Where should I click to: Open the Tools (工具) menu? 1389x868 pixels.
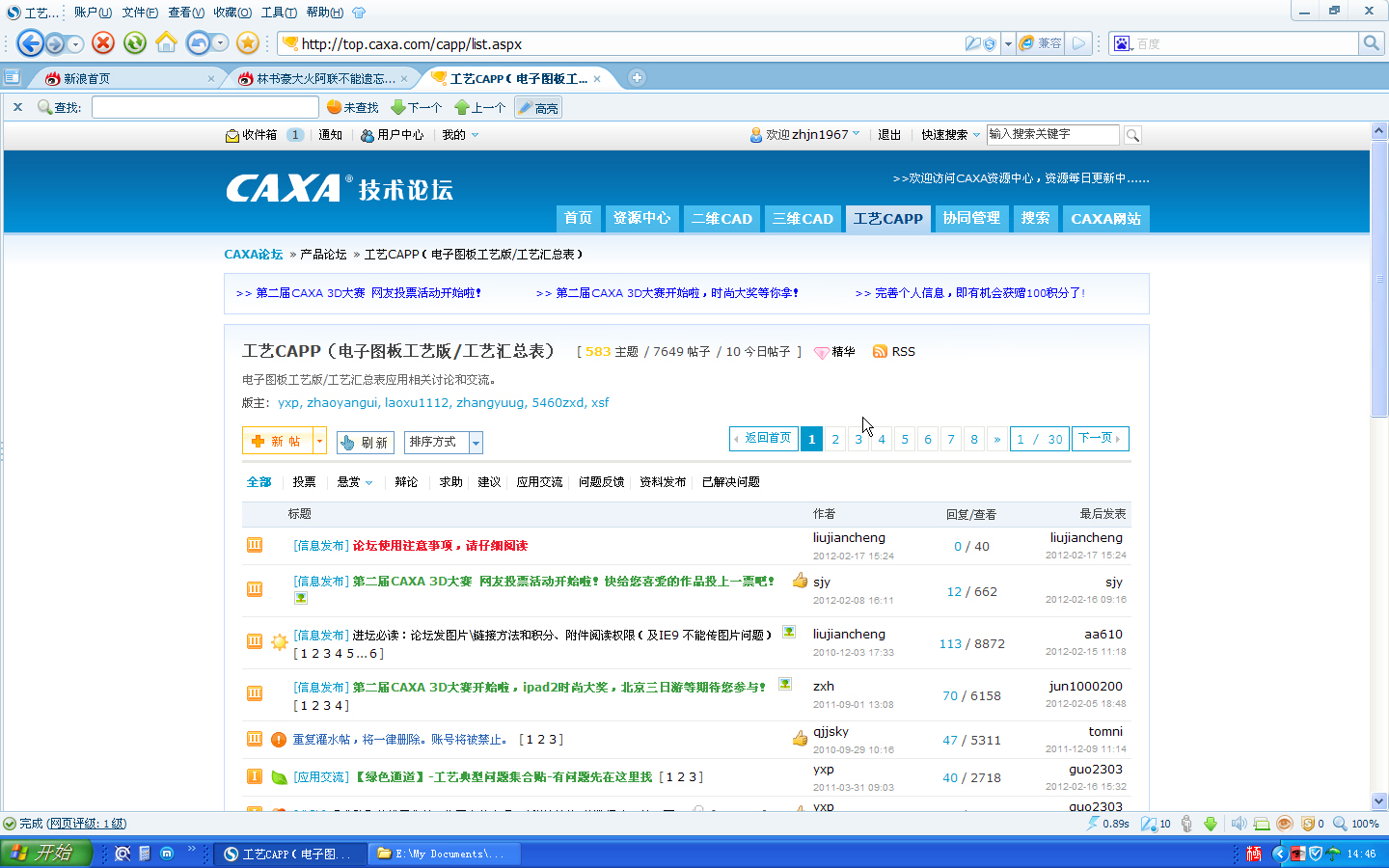(278, 13)
